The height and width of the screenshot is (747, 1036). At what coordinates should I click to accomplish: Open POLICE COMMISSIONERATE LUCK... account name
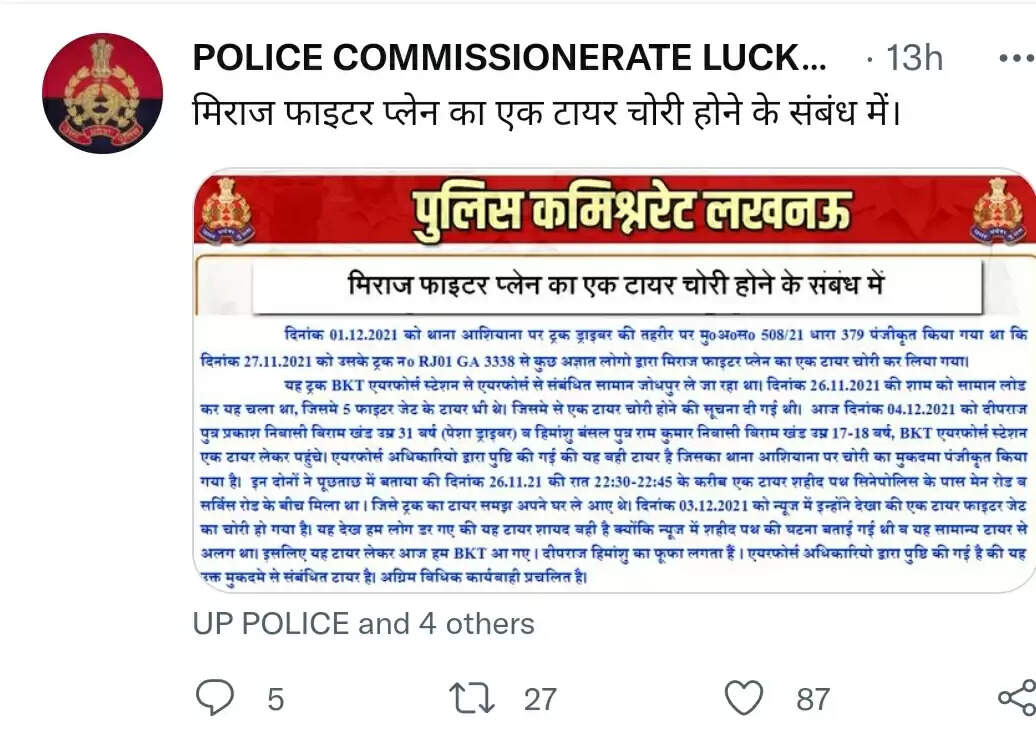tap(509, 57)
